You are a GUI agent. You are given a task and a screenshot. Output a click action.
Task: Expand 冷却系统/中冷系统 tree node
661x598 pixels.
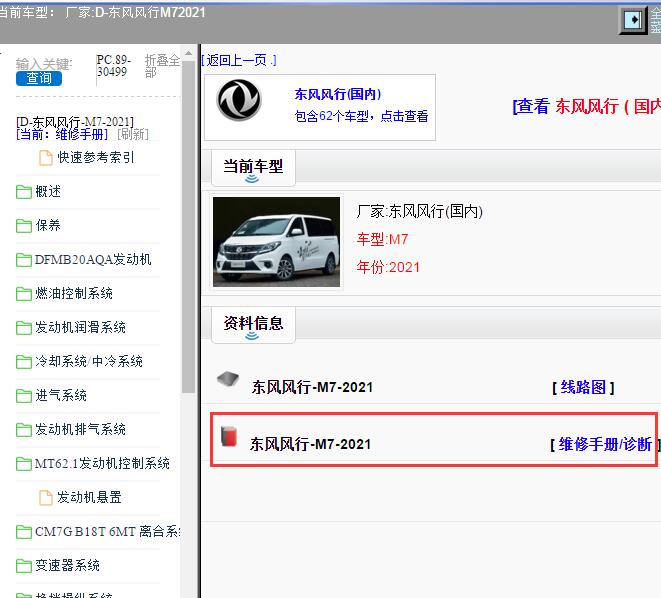click(x=89, y=362)
